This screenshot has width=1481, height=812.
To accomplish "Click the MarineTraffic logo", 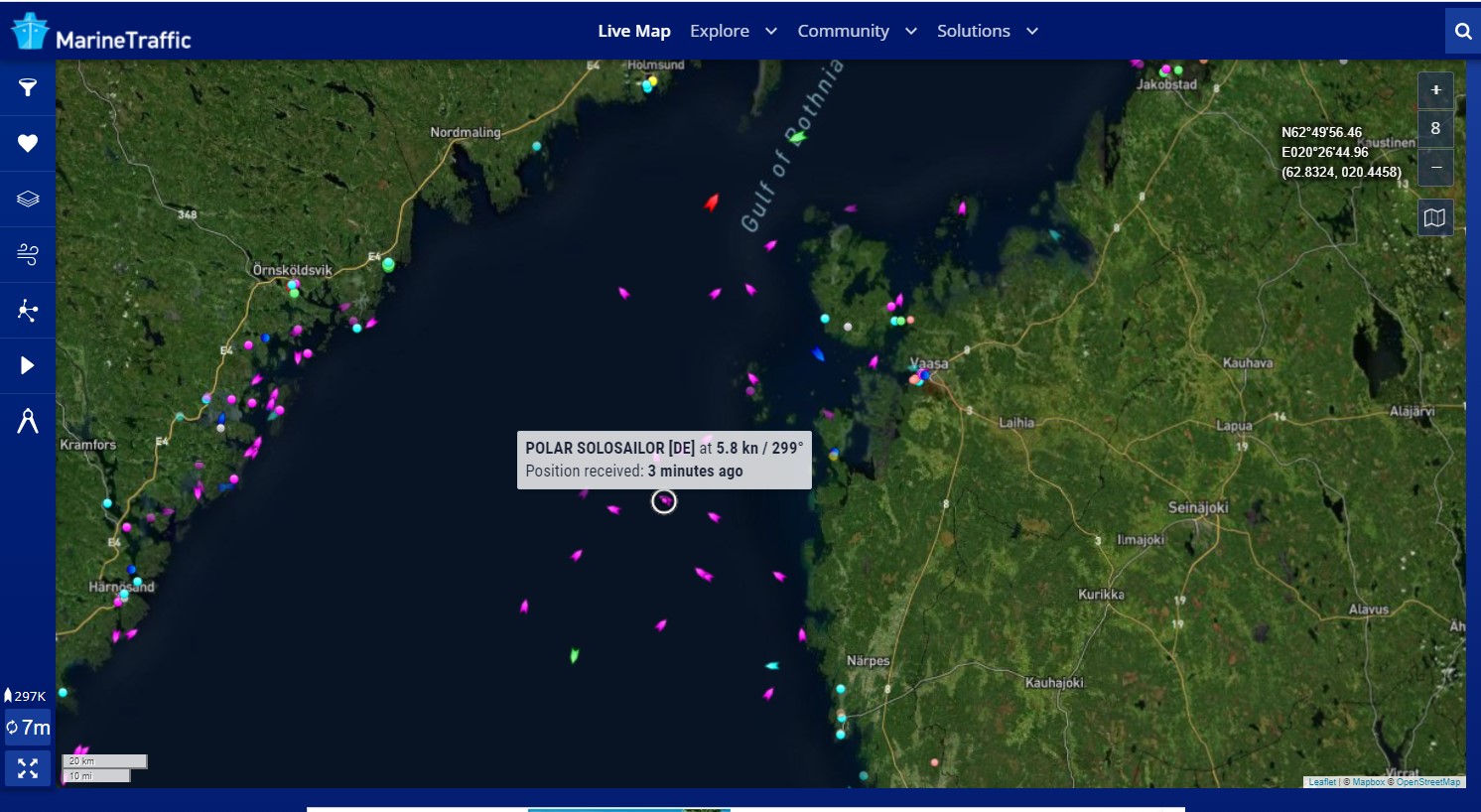I will point(101,34).
